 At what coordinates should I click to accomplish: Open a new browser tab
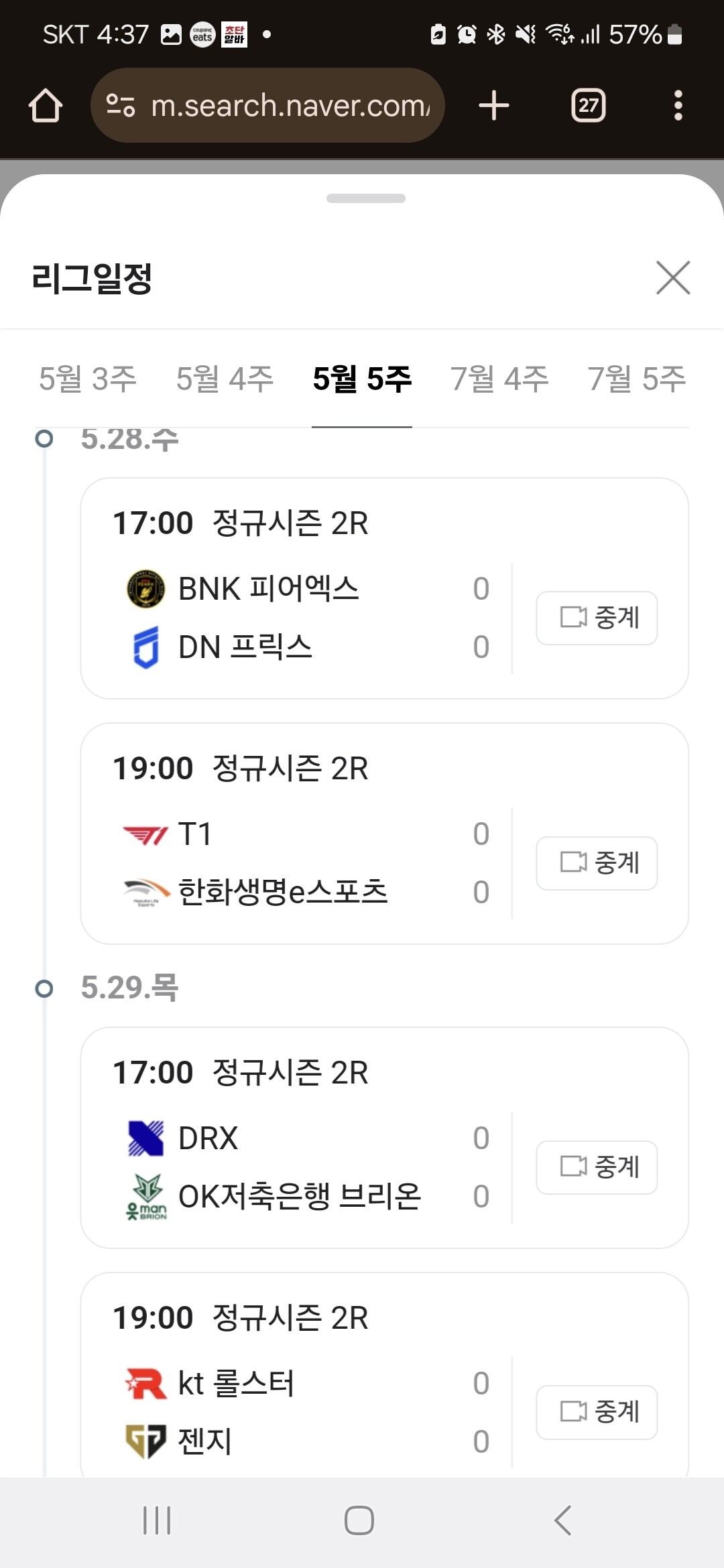click(494, 106)
